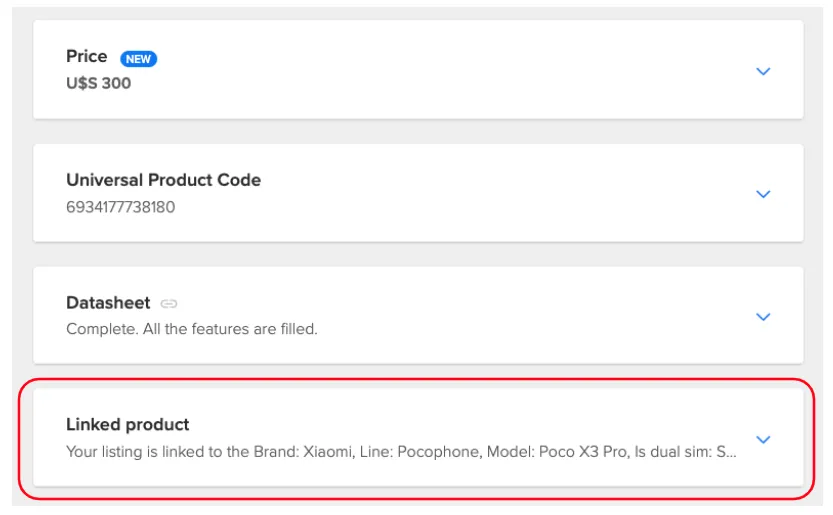
Task: Click the truncated end of Linked product description
Action: click(x=728, y=452)
